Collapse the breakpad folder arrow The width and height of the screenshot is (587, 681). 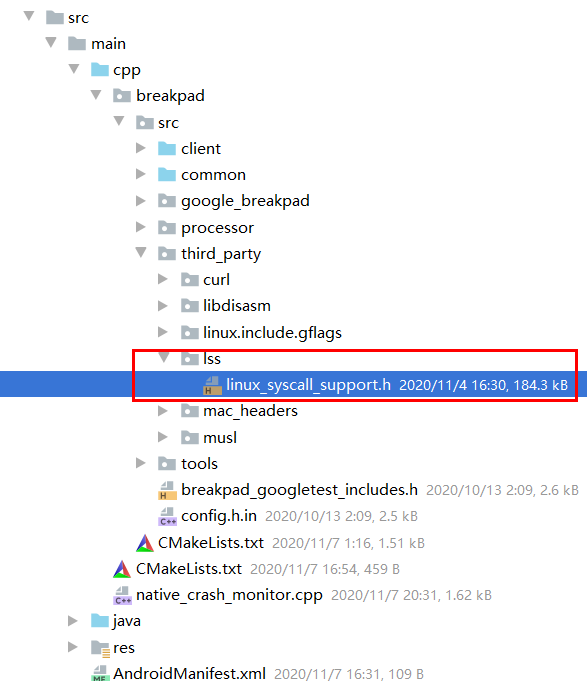click(x=96, y=95)
